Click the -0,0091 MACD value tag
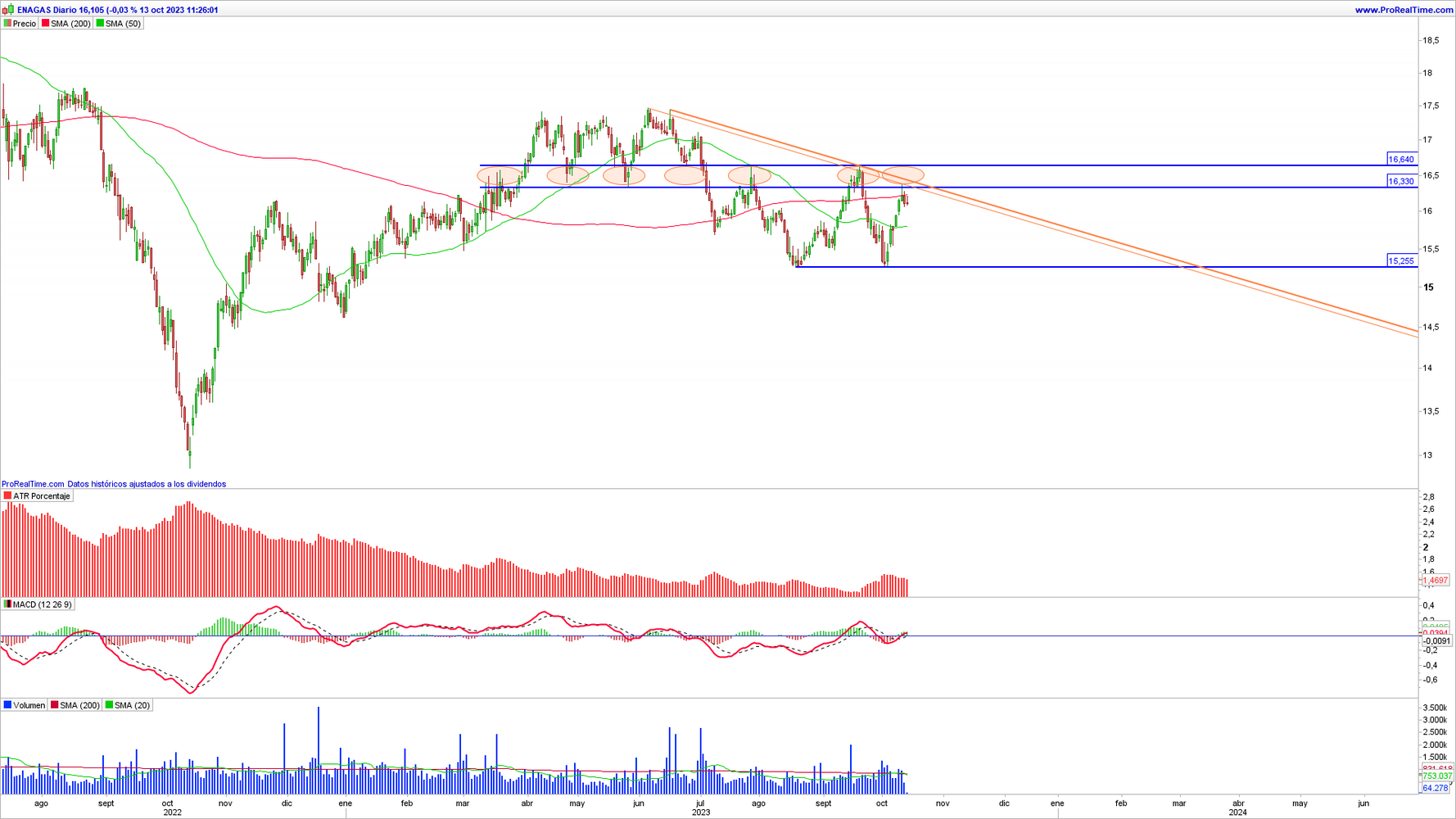The width and height of the screenshot is (1456, 819). [1436, 641]
